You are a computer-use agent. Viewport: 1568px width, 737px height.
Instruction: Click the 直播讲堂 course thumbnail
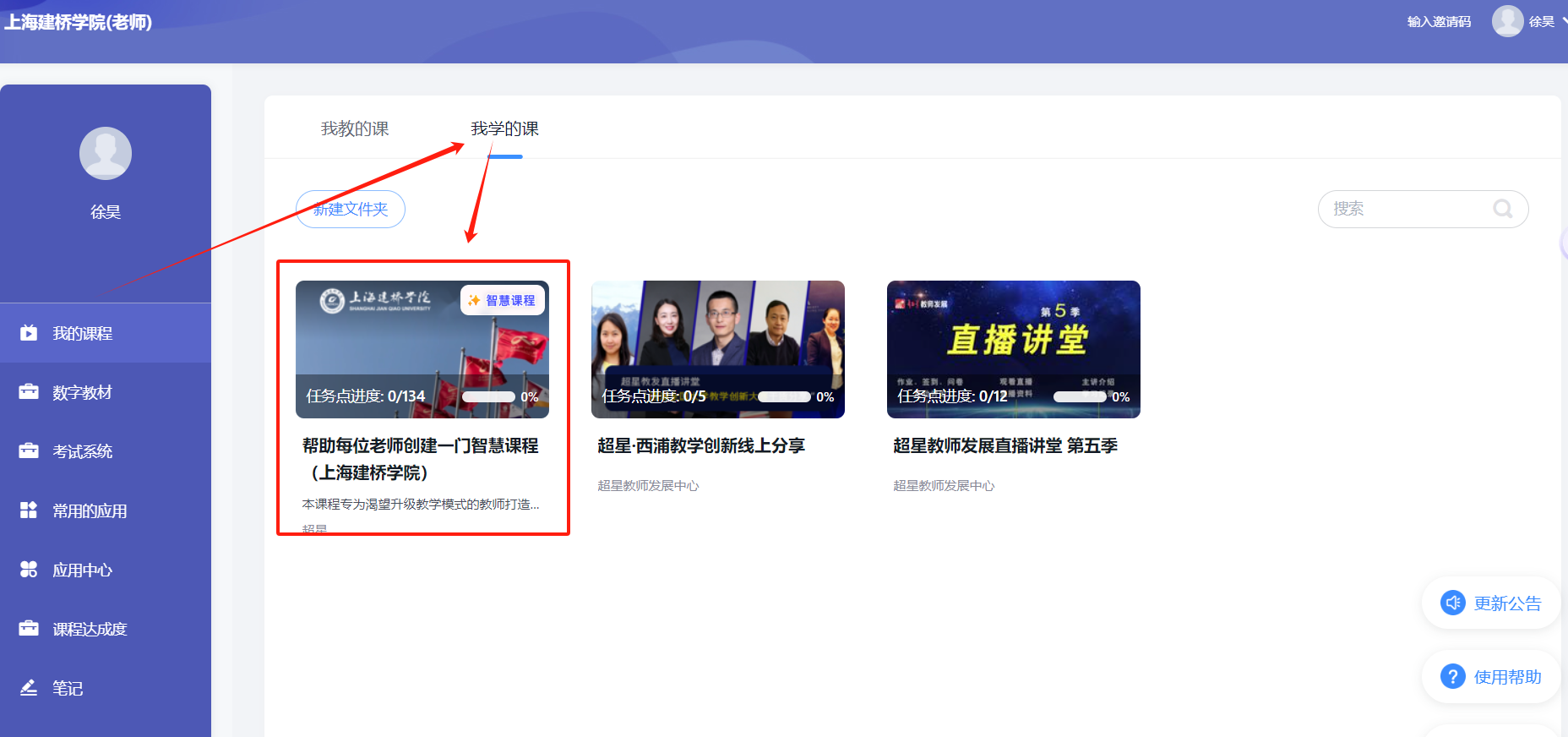[1013, 349]
